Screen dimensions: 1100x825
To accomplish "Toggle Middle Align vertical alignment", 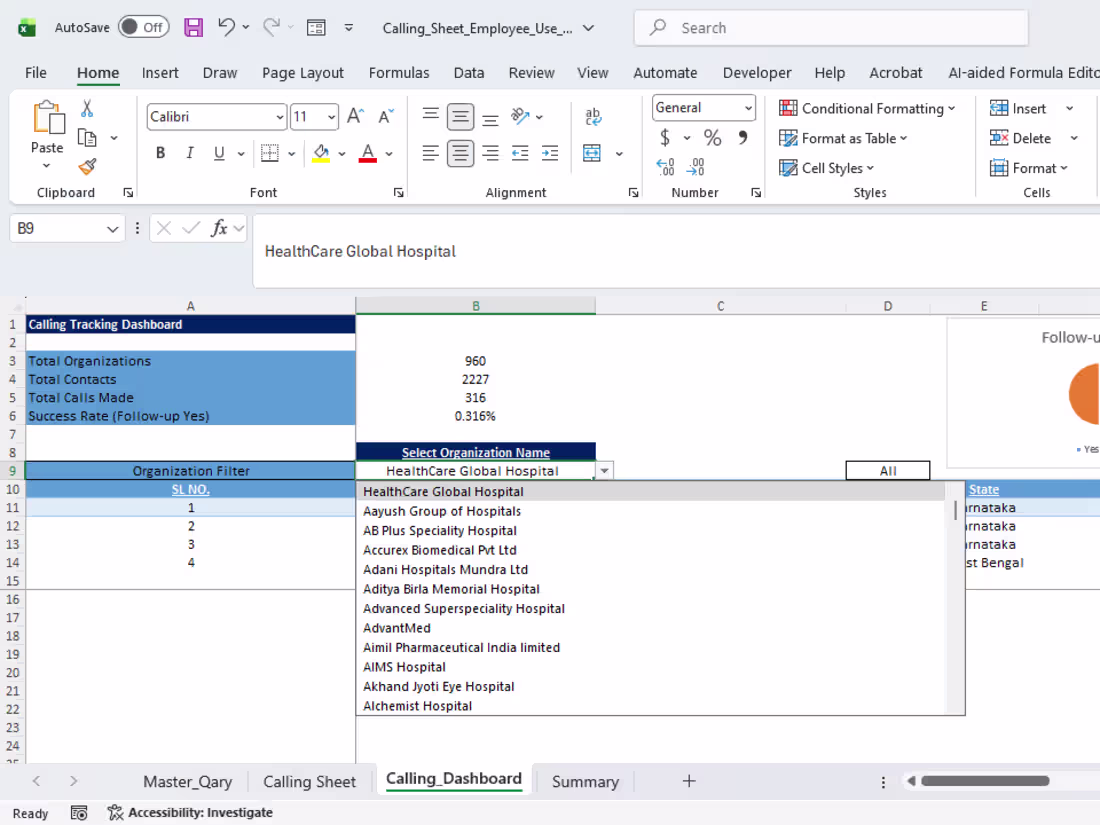I will click(x=460, y=117).
